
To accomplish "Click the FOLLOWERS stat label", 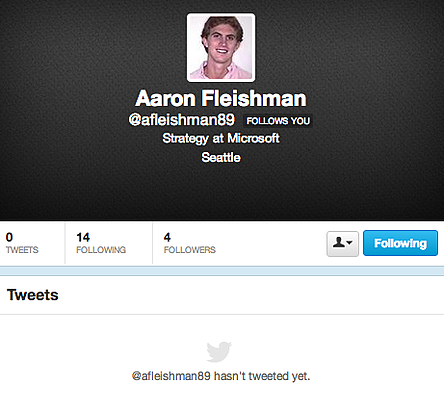I will click(190, 250).
